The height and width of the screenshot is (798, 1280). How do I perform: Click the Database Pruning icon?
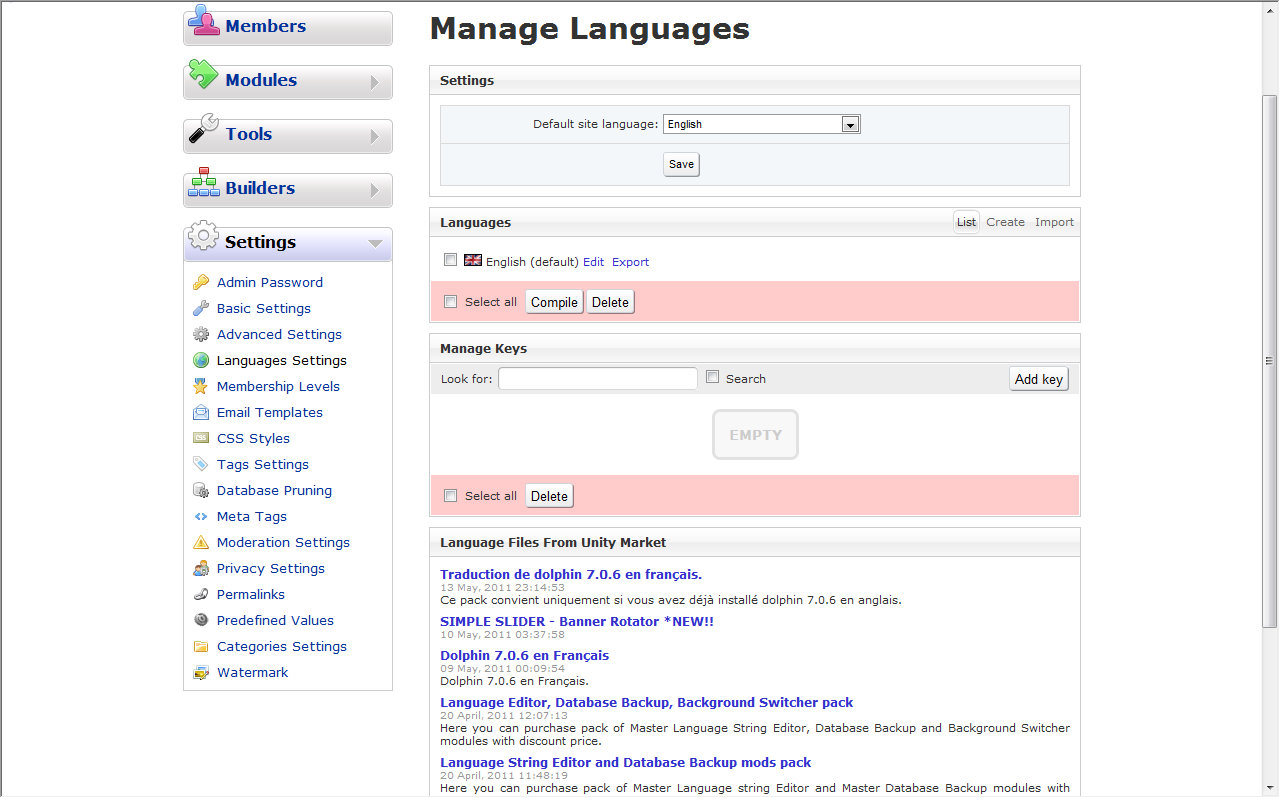201,491
